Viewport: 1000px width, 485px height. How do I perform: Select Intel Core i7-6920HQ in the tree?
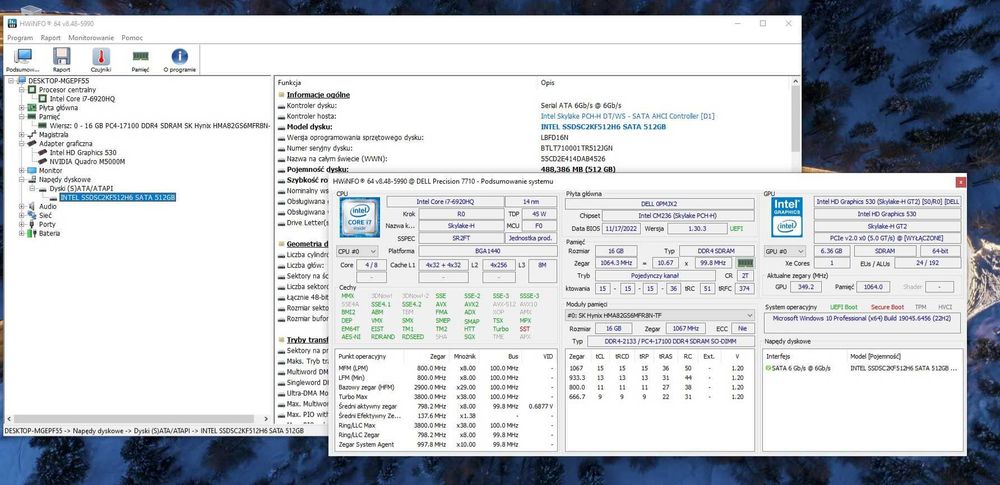pyautogui.click(x=82, y=99)
